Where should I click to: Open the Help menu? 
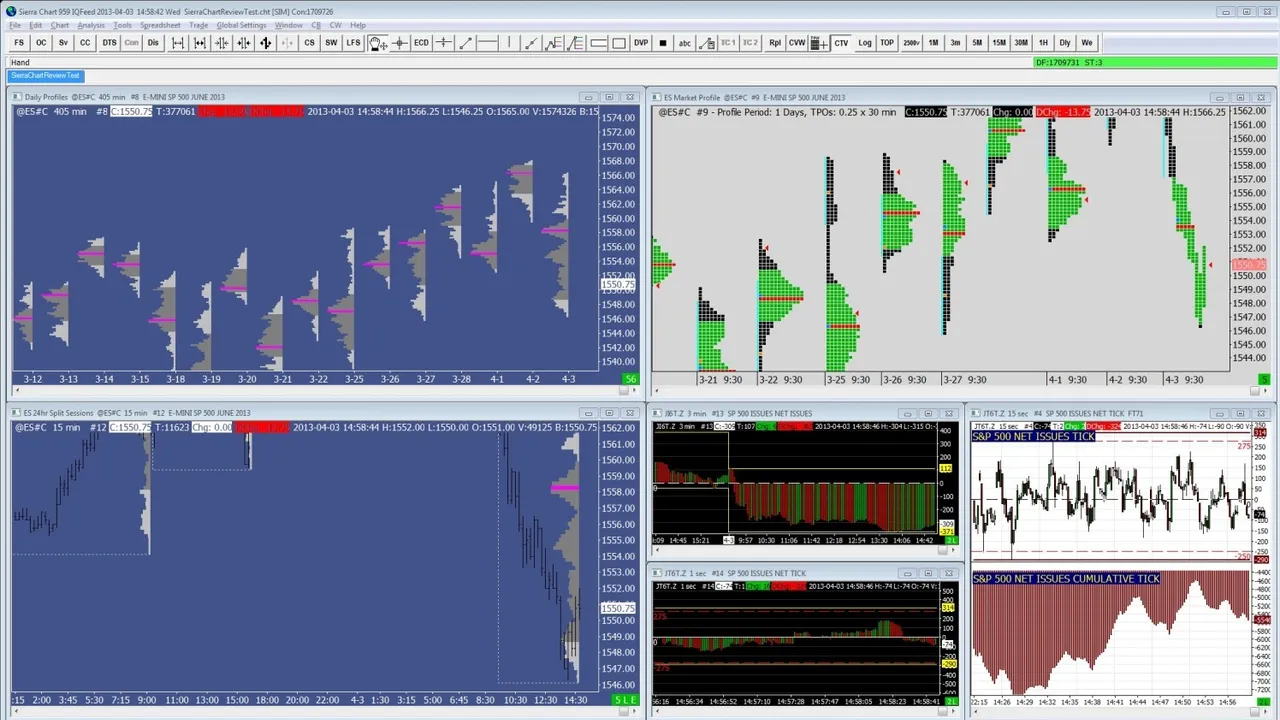click(358, 25)
